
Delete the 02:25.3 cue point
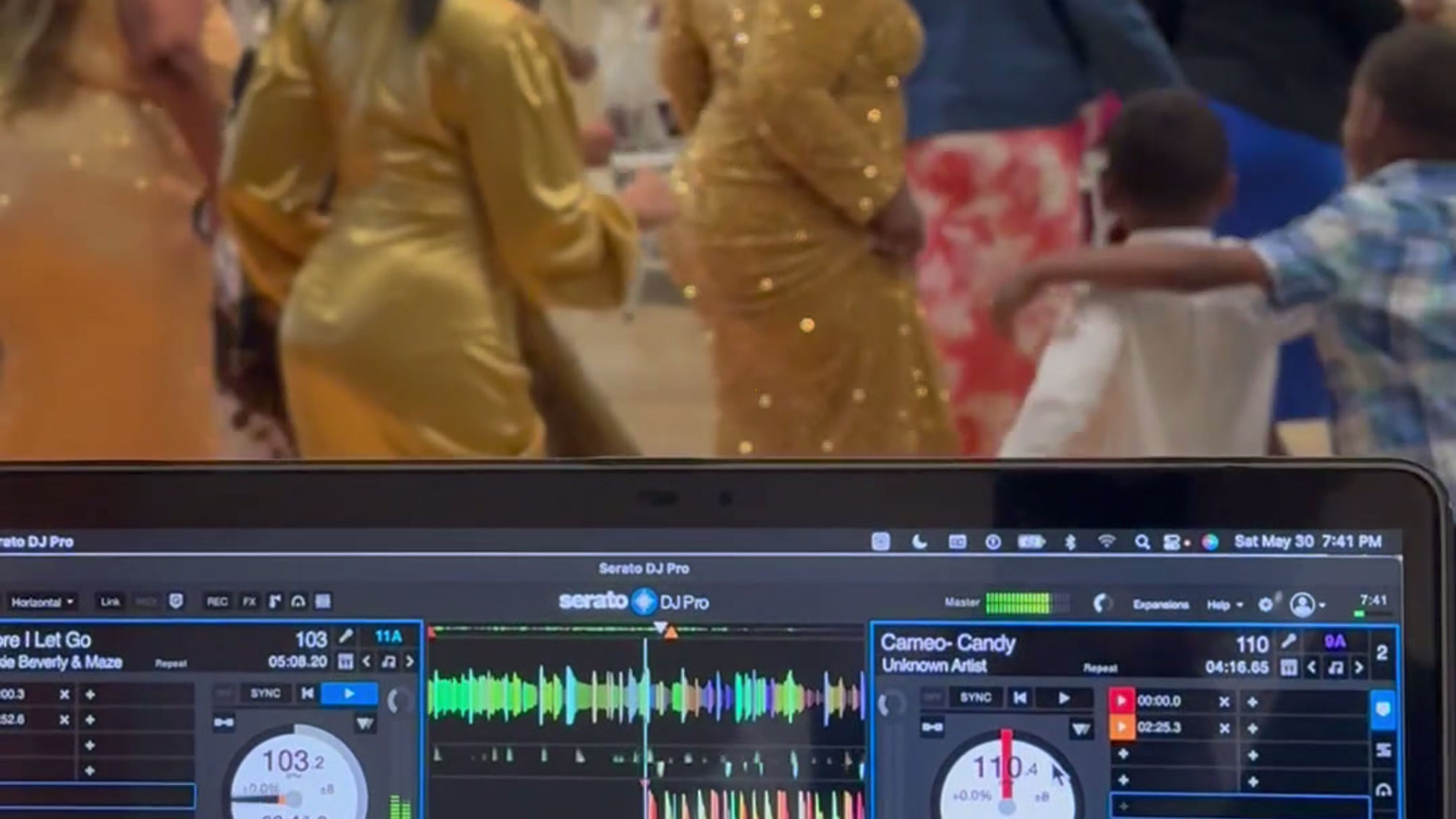point(1224,728)
